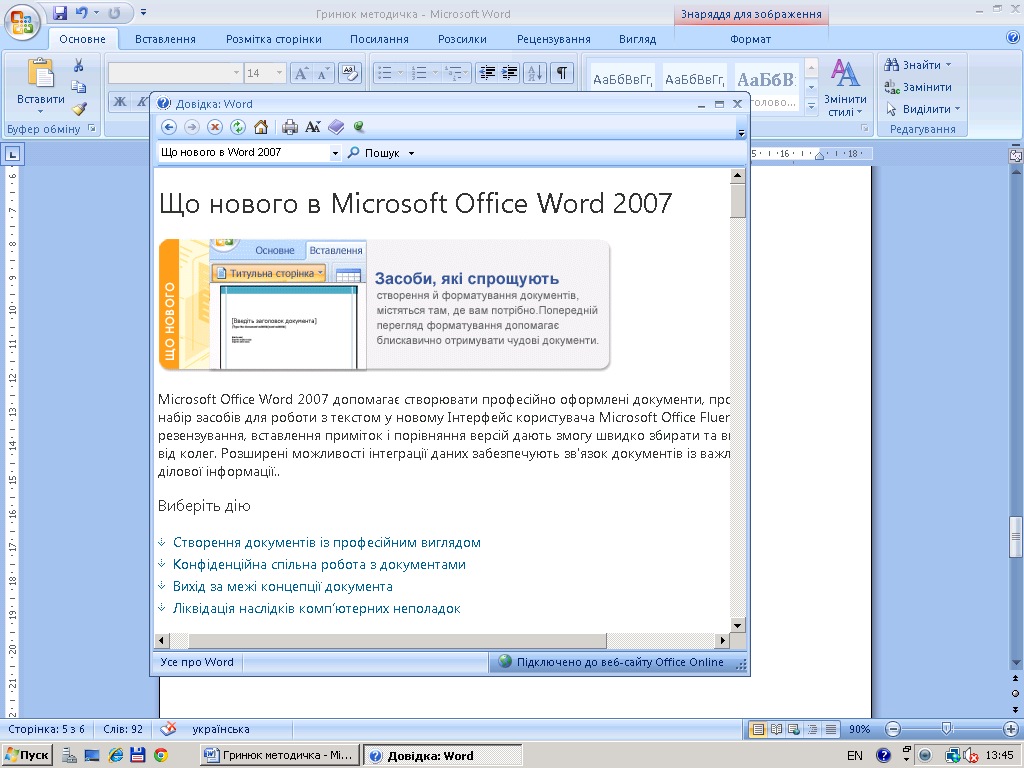Pin the Help window on top
The image size is (1024, 768).
tap(358, 127)
